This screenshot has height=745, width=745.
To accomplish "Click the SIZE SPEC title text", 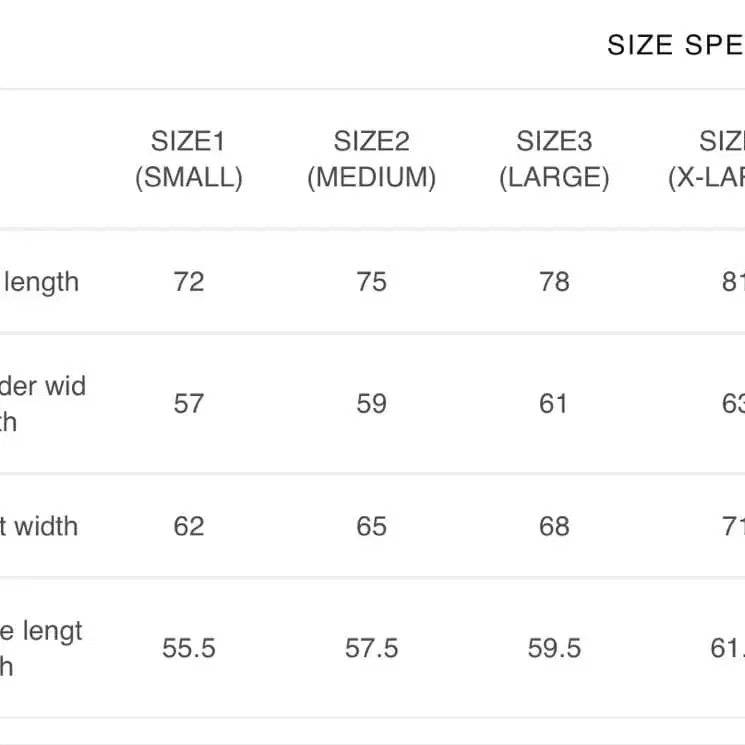I will 676,46.
